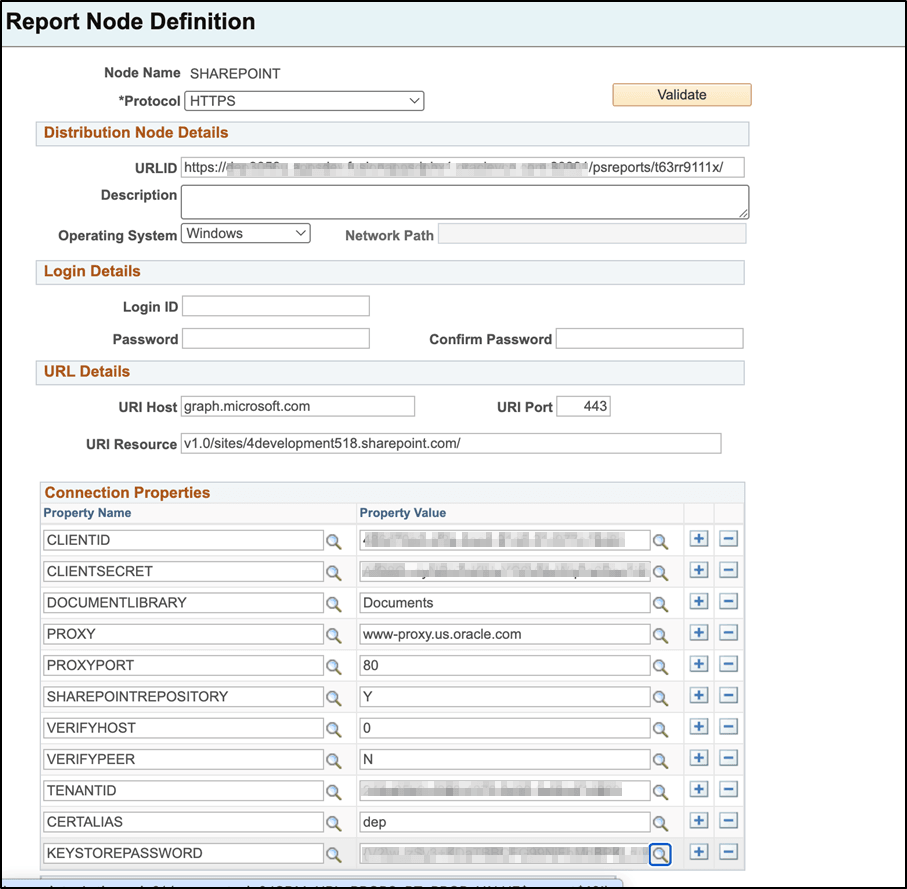This screenshot has height=889, width=907.
Task: Delete the TENANTID property row
Action: click(x=728, y=789)
